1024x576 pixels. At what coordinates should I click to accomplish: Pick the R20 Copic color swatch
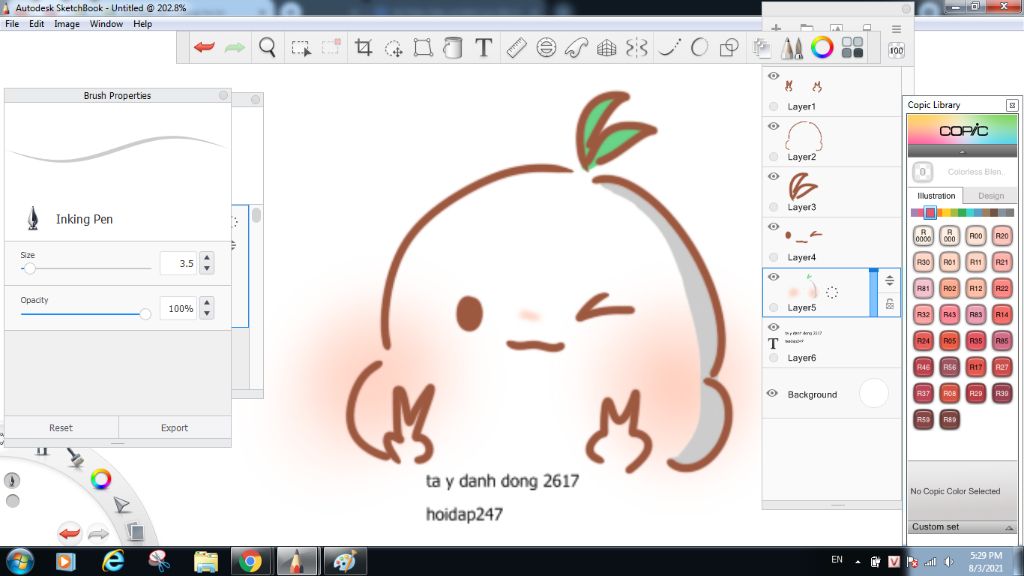pyautogui.click(x=1002, y=236)
